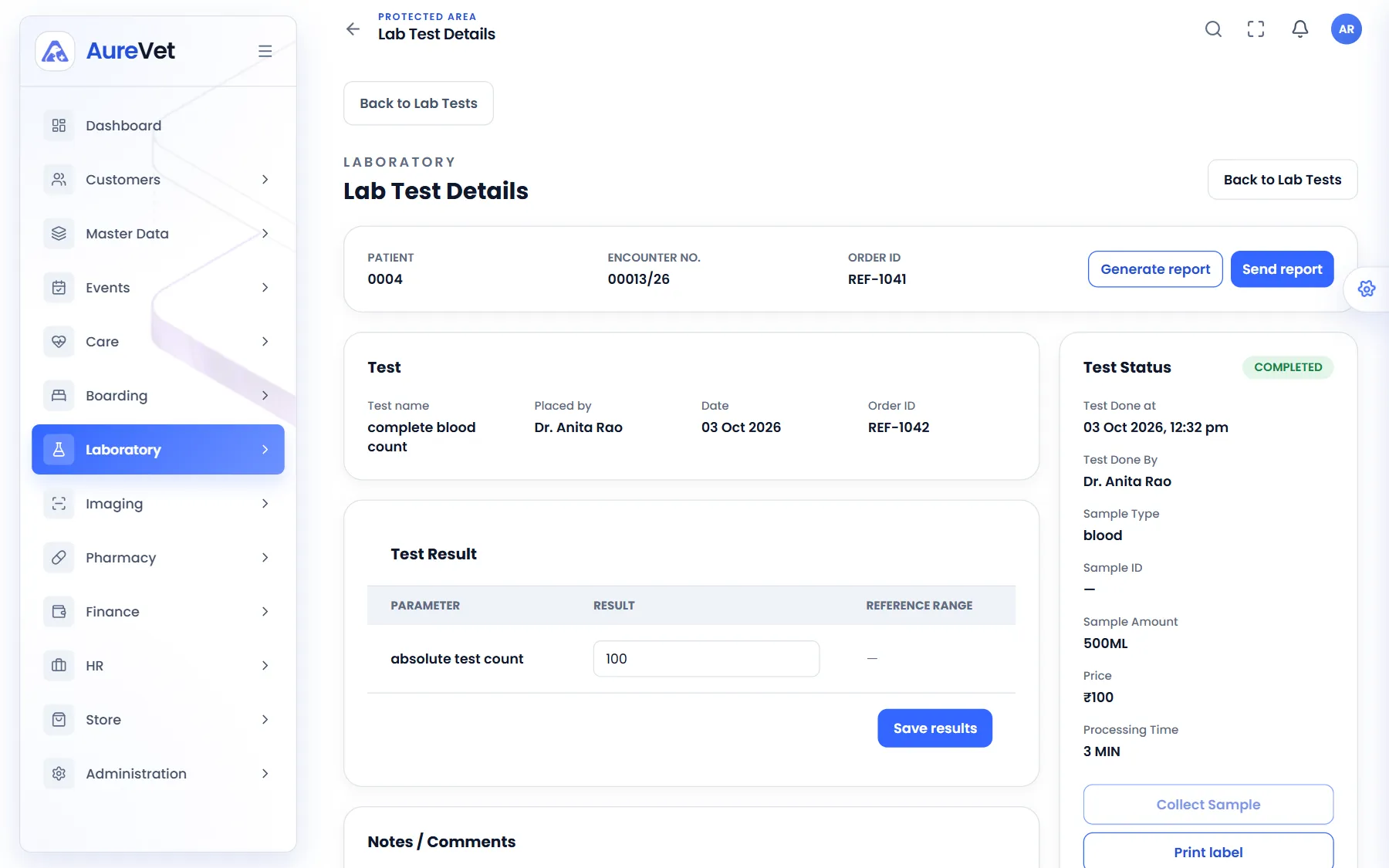The image size is (1389, 868).
Task: Open the Imaging menu item
Action: [158, 504]
